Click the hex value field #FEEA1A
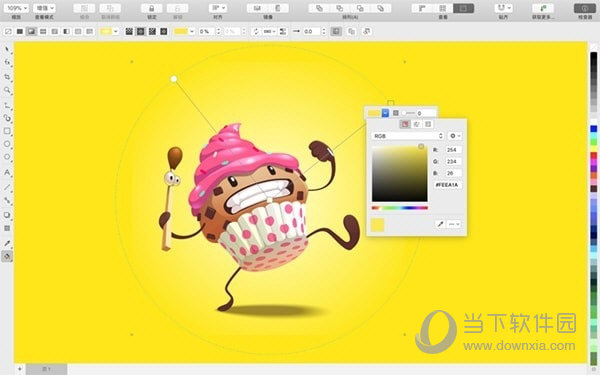 click(x=448, y=185)
